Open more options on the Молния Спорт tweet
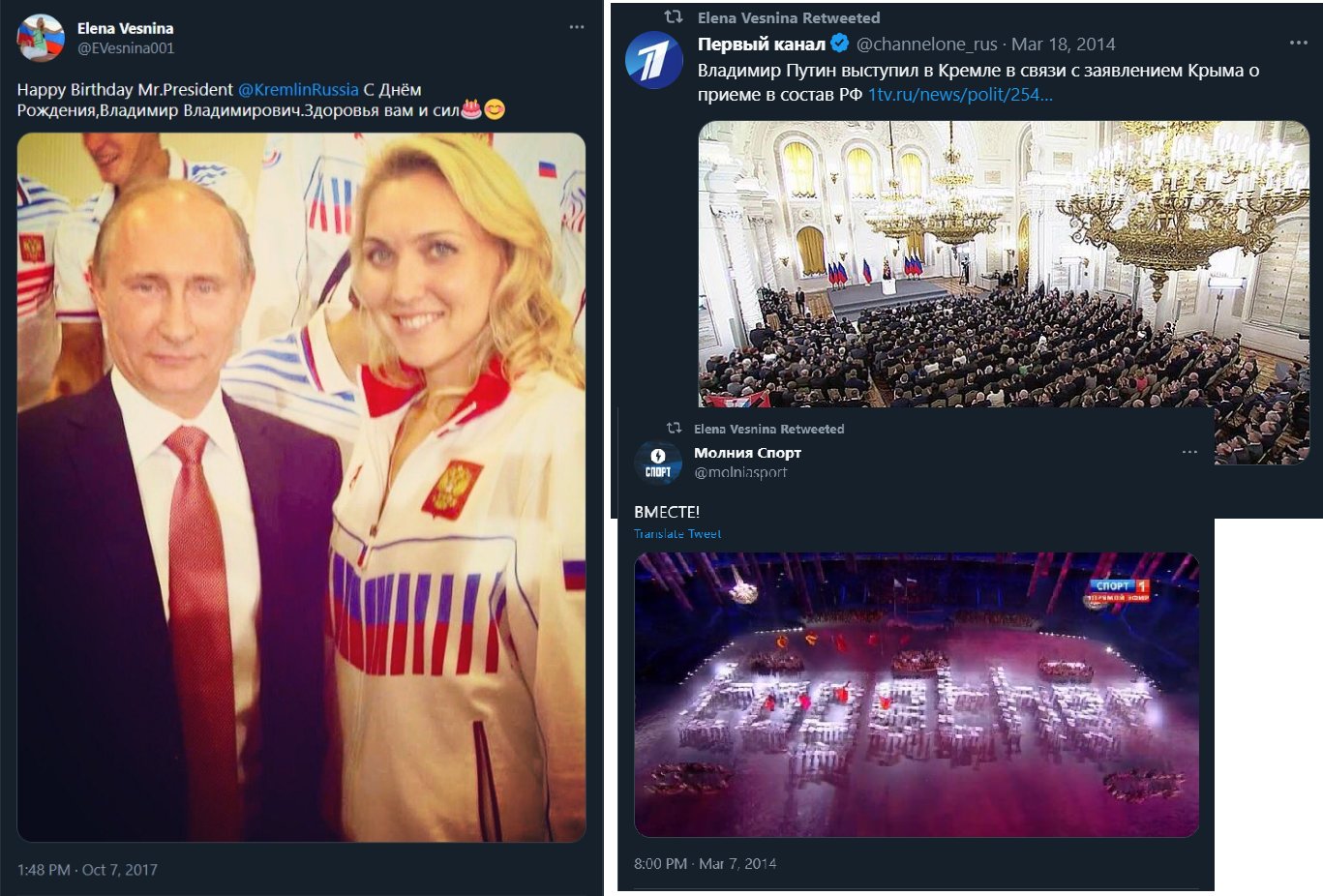The width and height of the screenshot is (1323, 896). pos(1189,453)
